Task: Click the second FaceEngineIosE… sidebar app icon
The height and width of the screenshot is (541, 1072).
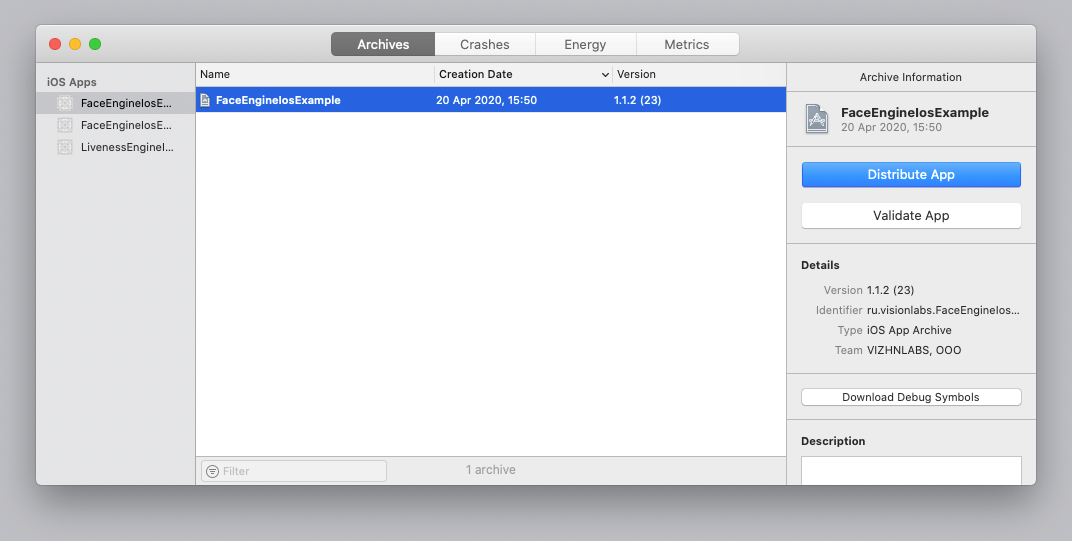Action: pos(65,125)
